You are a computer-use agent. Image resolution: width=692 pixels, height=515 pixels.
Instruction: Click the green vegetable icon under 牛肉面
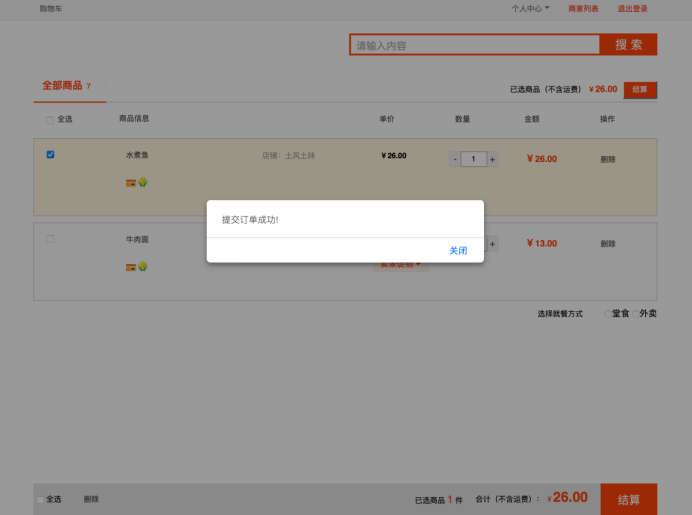[142, 266]
